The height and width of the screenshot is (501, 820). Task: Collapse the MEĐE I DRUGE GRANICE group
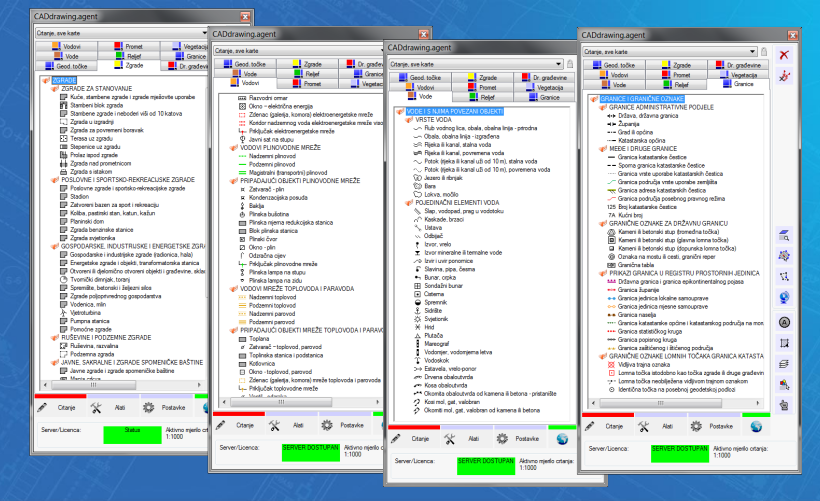tap(602, 149)
